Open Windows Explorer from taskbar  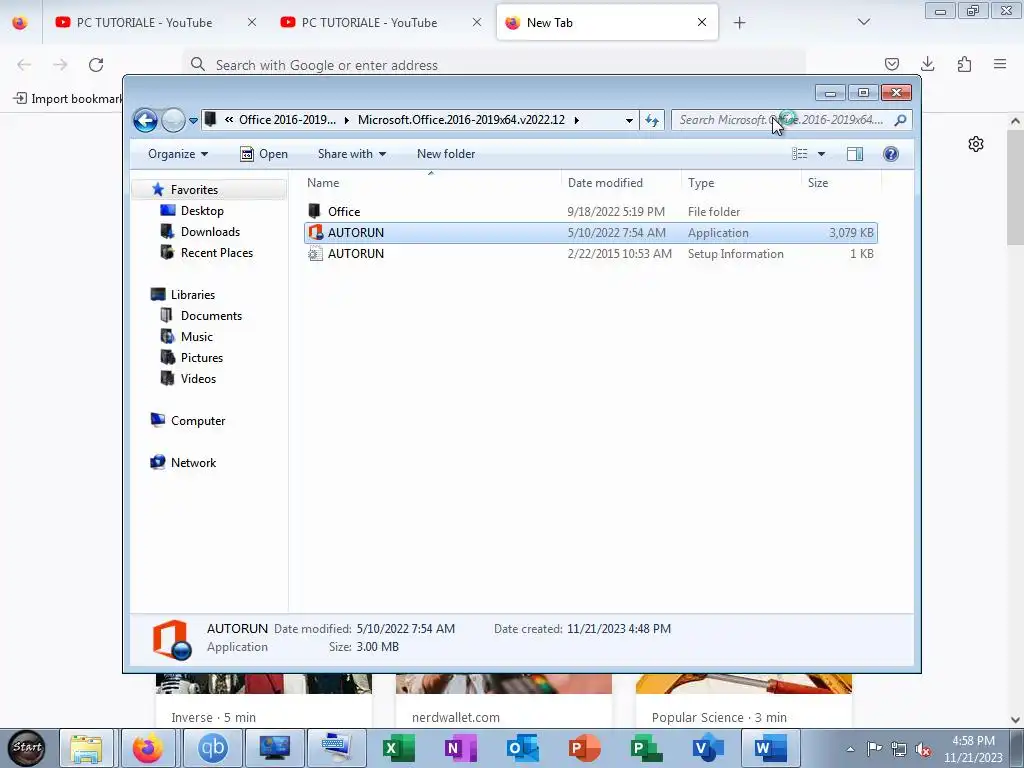pos(86,748)
